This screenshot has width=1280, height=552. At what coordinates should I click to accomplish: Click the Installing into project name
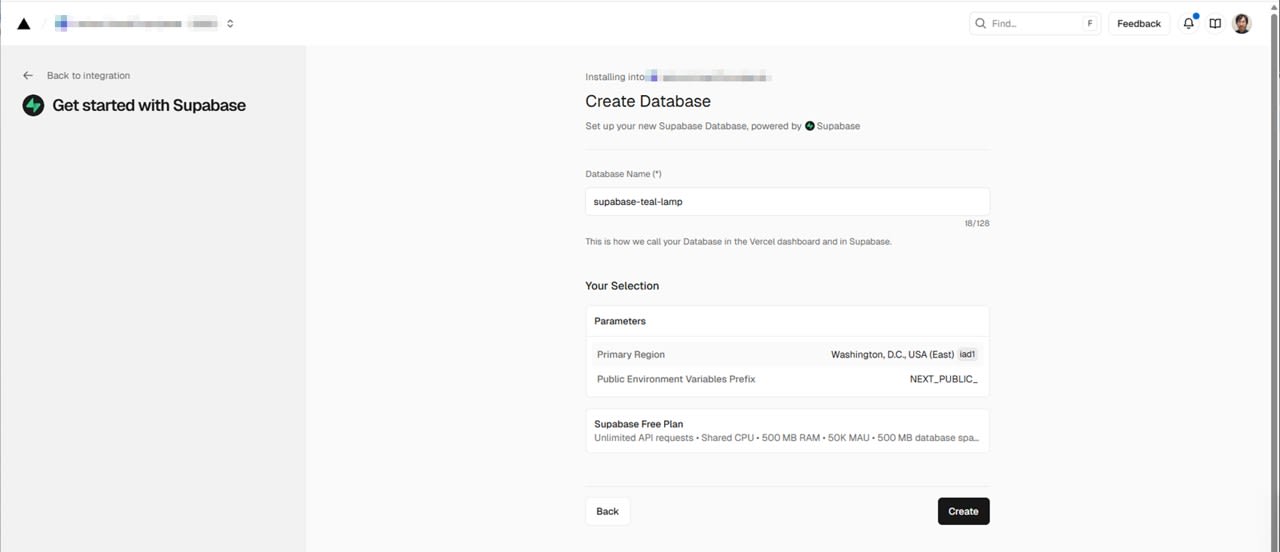(x=708, y=76)
